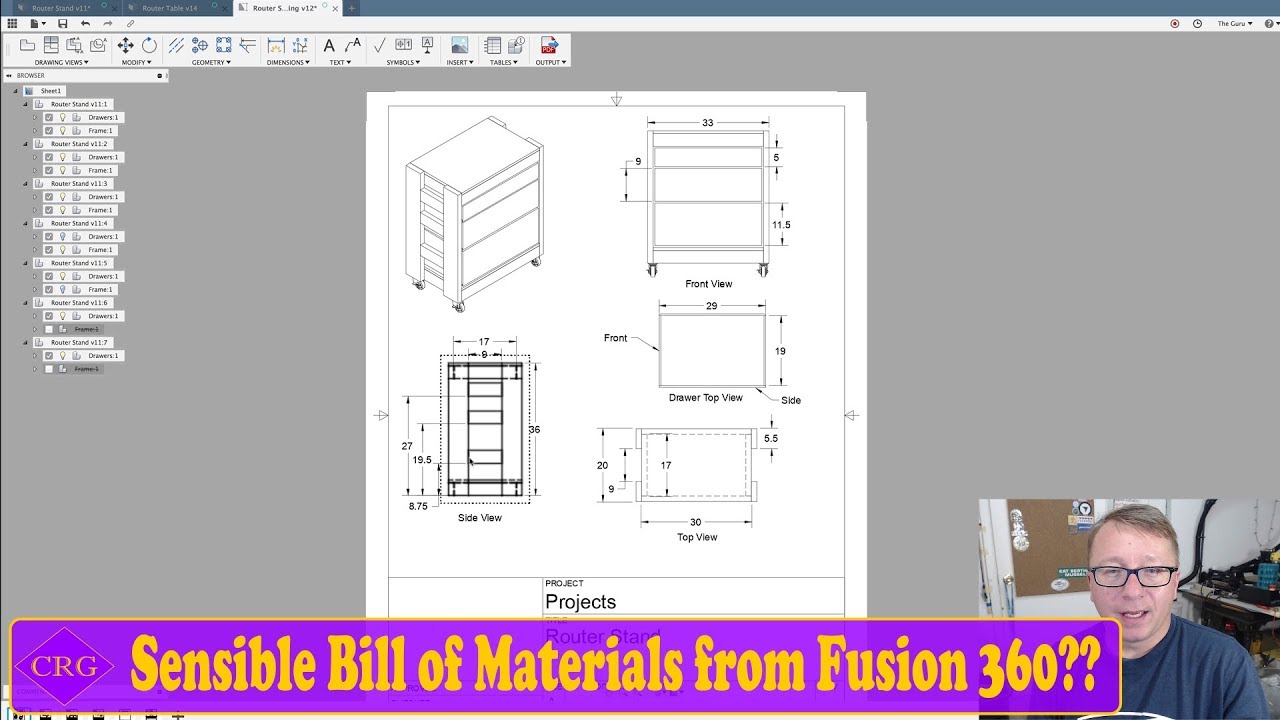1280x720 pixels.
Task: Click the Table (parts list) icon
Action: (x=493, y=45)
